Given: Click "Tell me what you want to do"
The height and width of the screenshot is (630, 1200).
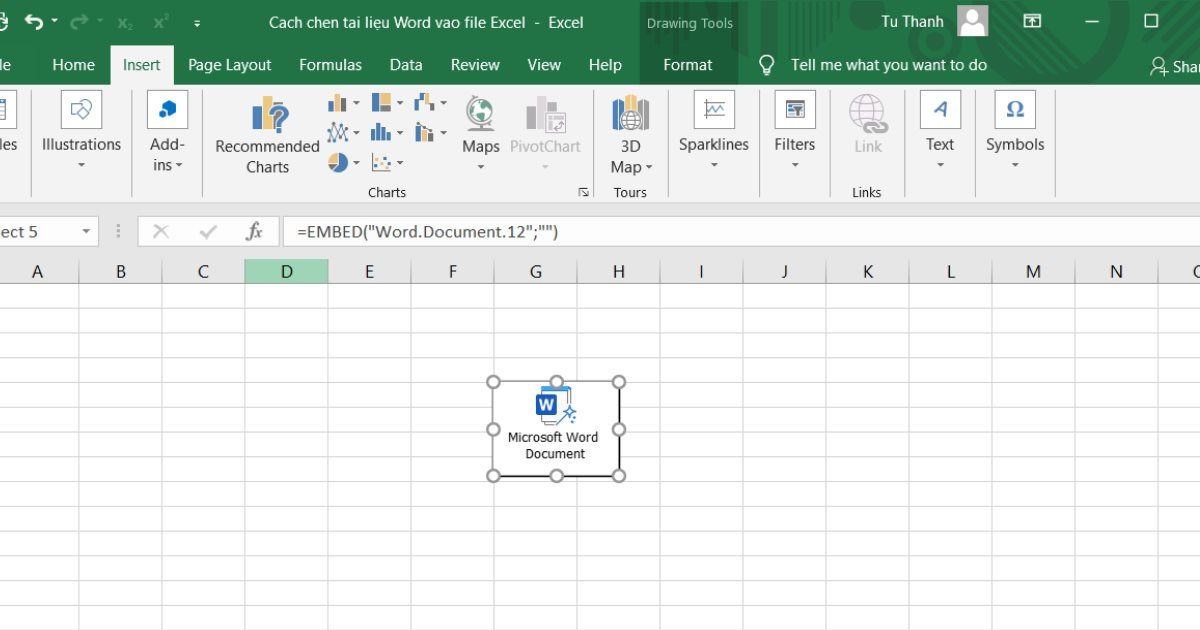Looking at the screenshot, I should tap(889, 64).
